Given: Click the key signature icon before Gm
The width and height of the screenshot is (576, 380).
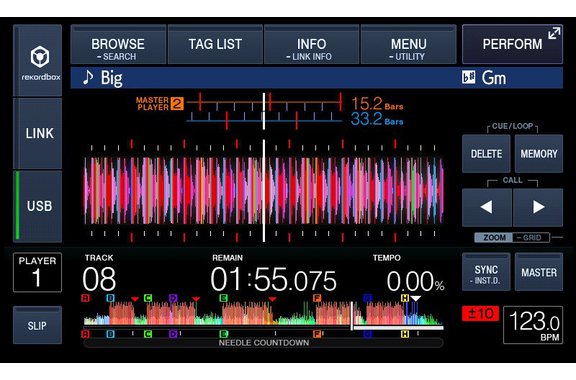Looking at the screenshot, I should [468, 78].
